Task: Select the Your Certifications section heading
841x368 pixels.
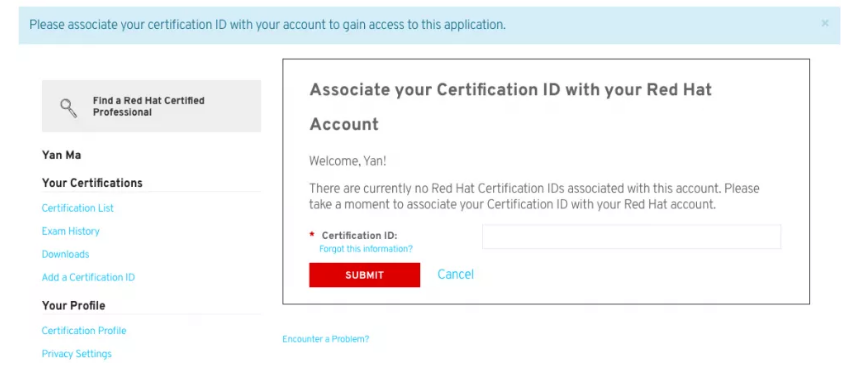Action: click(92, 183)
